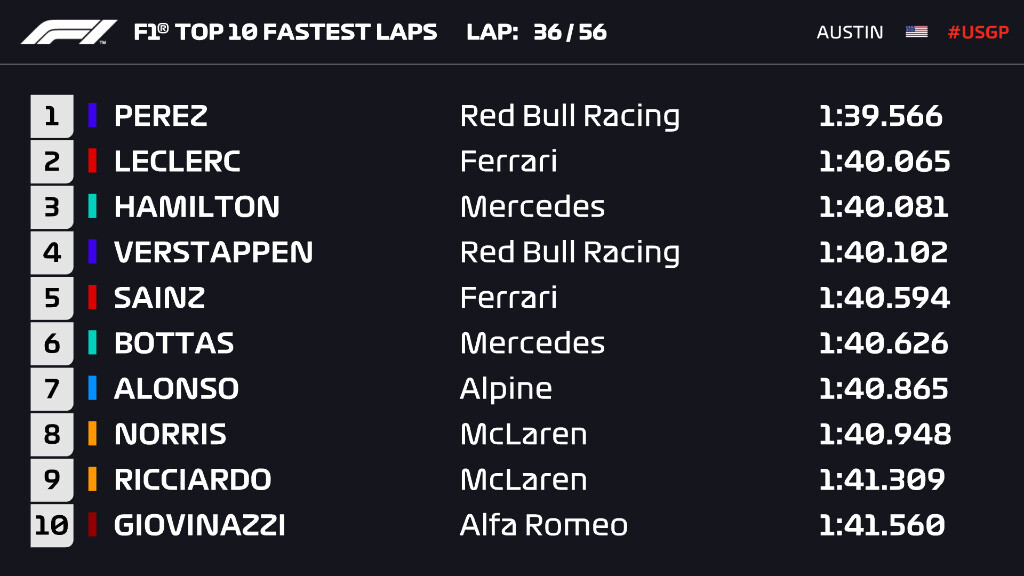The image size is (1024, 576).
Task: Click the Alpine team name
Action: point(506,389)
